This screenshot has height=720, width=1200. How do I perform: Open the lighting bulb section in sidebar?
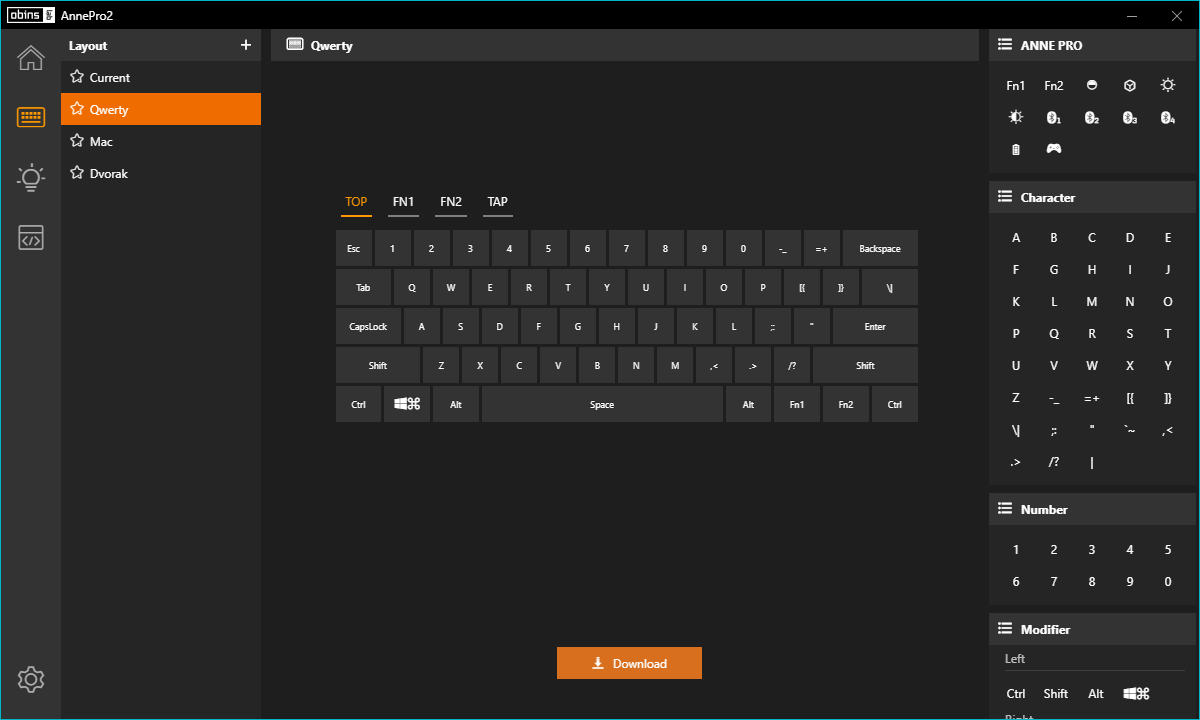(31, 178)
